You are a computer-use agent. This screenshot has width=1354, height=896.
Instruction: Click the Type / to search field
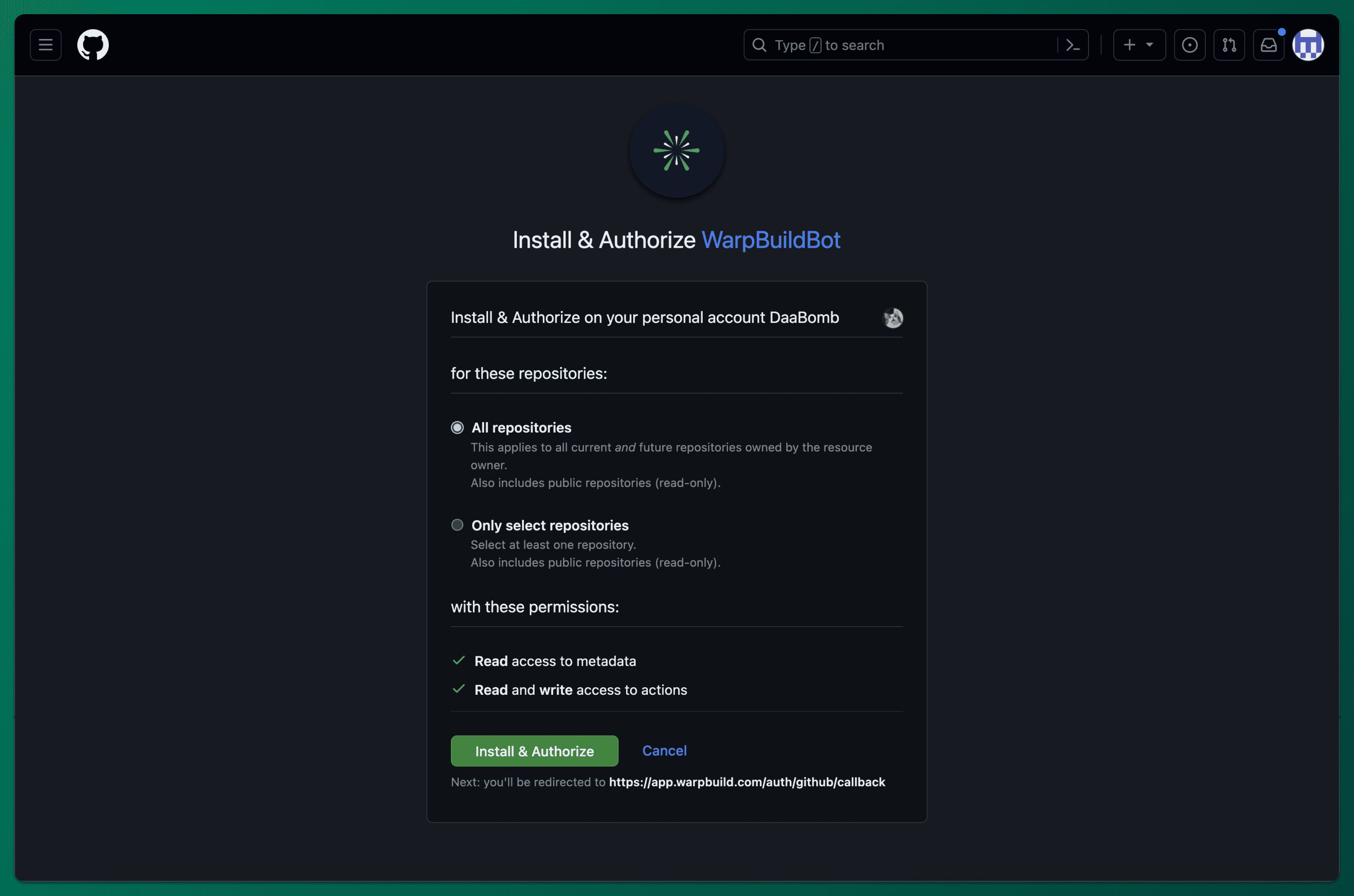pos(886,45)
